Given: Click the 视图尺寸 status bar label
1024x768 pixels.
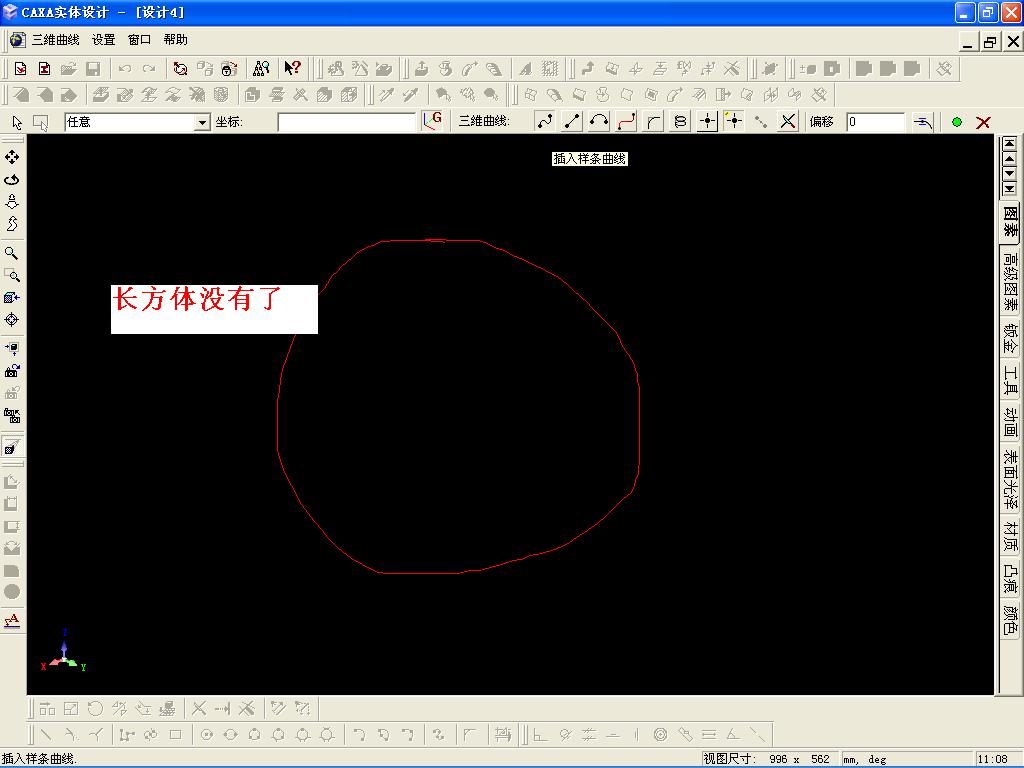Looking at the screenshot, I should pyautogui.click(x=729, y=759).
